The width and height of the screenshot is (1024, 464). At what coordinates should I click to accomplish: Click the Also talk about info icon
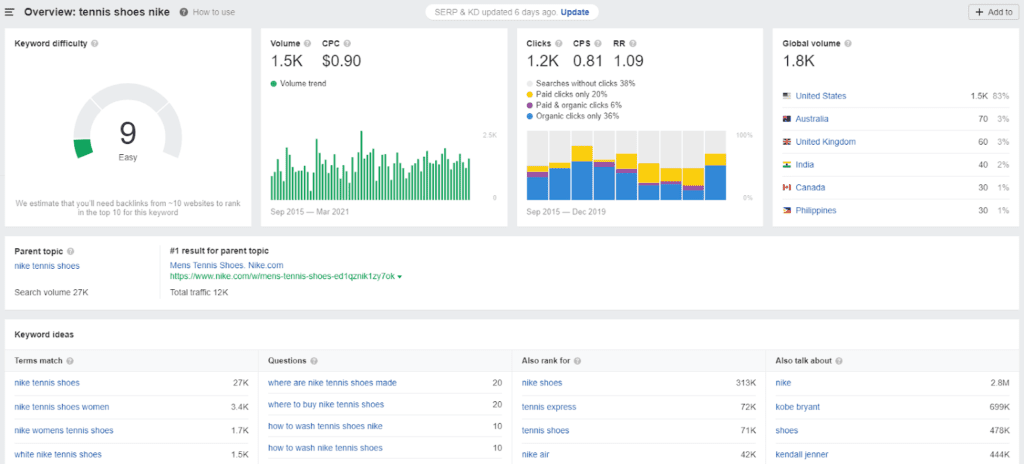pos(839,361)
